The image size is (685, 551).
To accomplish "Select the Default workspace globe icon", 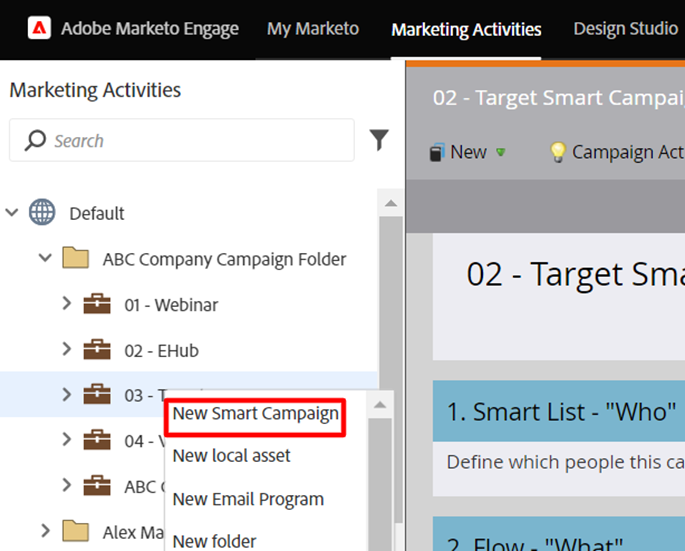I will 42,212.
